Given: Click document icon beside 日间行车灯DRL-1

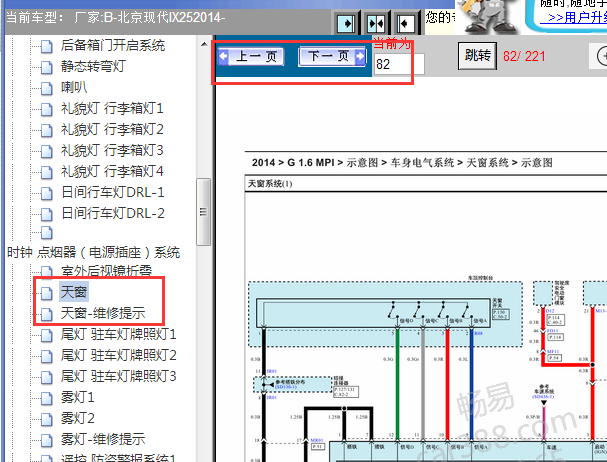Looking at the screenshot, I should coord(46,193).
